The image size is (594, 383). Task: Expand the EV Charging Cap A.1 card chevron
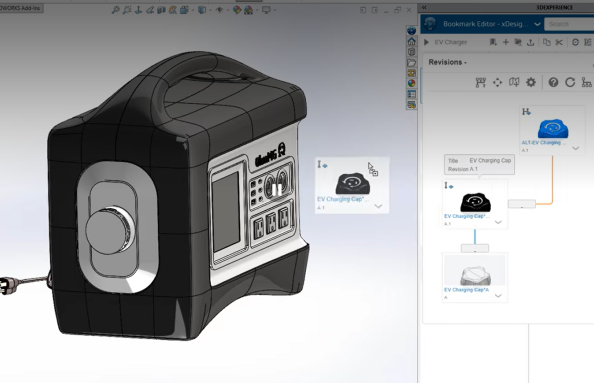498,222
